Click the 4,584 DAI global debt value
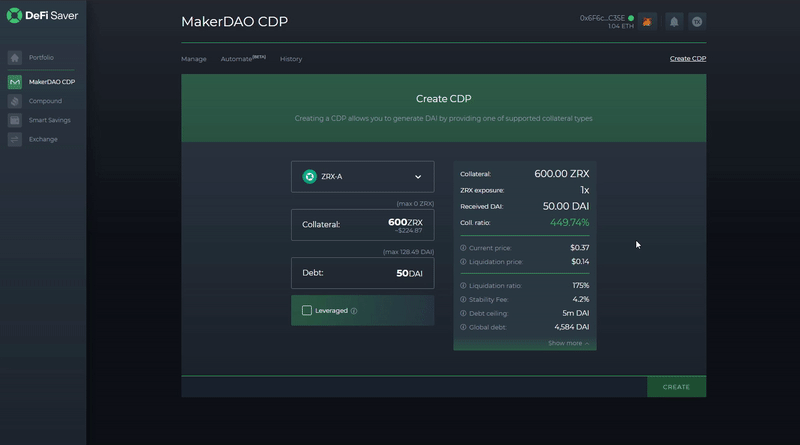The height and width of the screenshot is (445, 800). click(571, 327)
